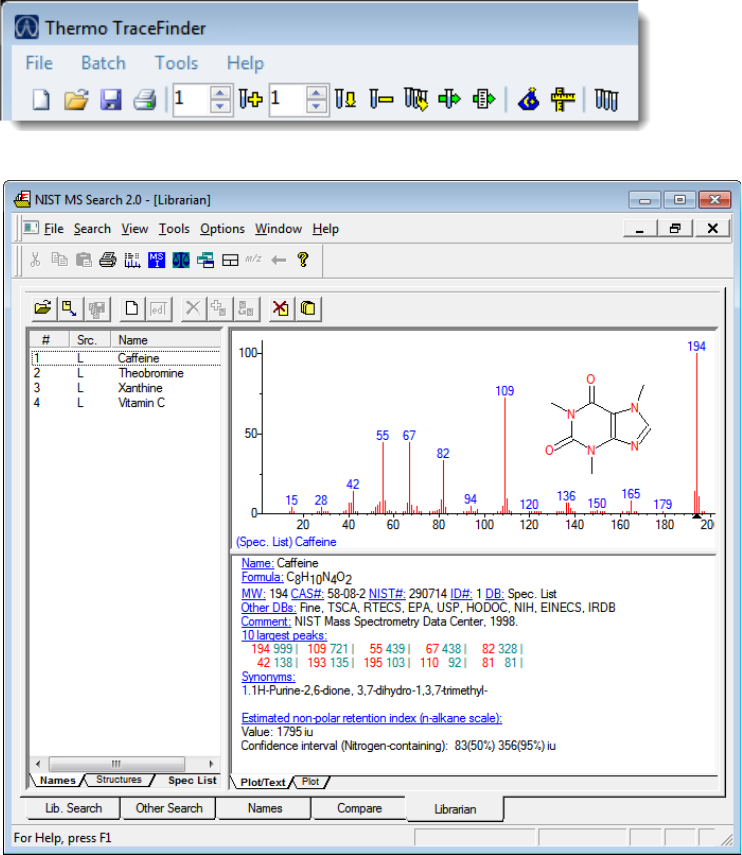The image size is (742, 855).
Task: Click the yellow note with blue arrow icon
Action: pos(69,308)
